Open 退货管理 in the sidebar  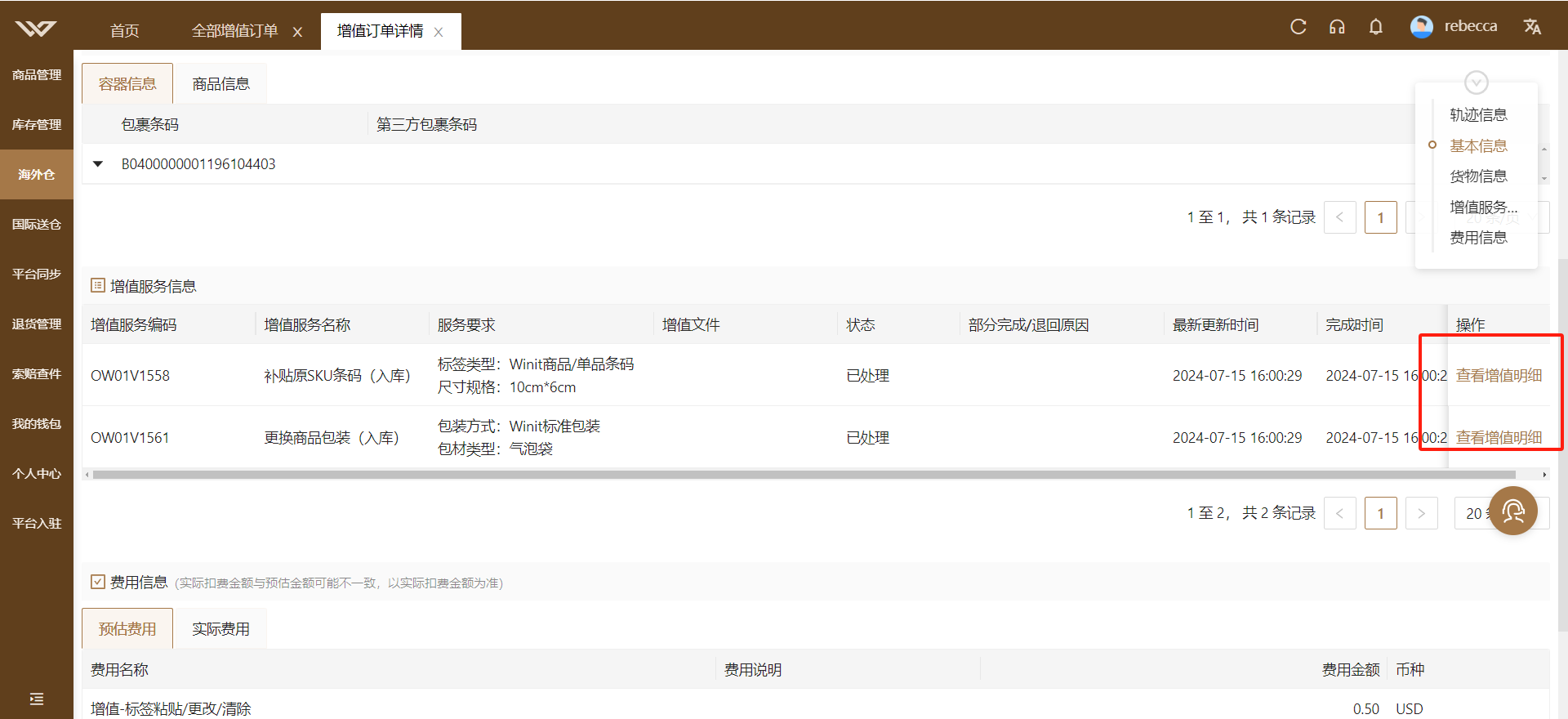(37, 324)
